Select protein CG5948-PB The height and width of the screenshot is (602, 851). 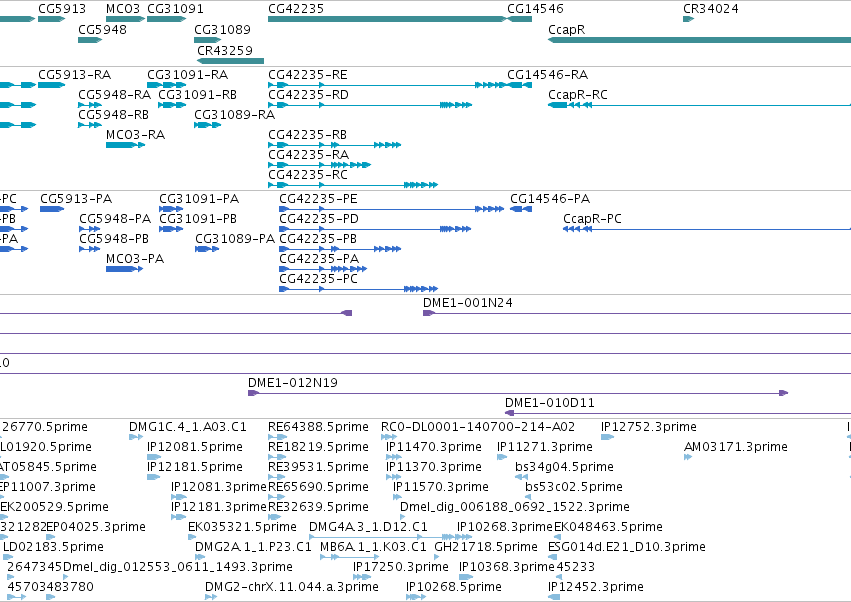(90, 249)
